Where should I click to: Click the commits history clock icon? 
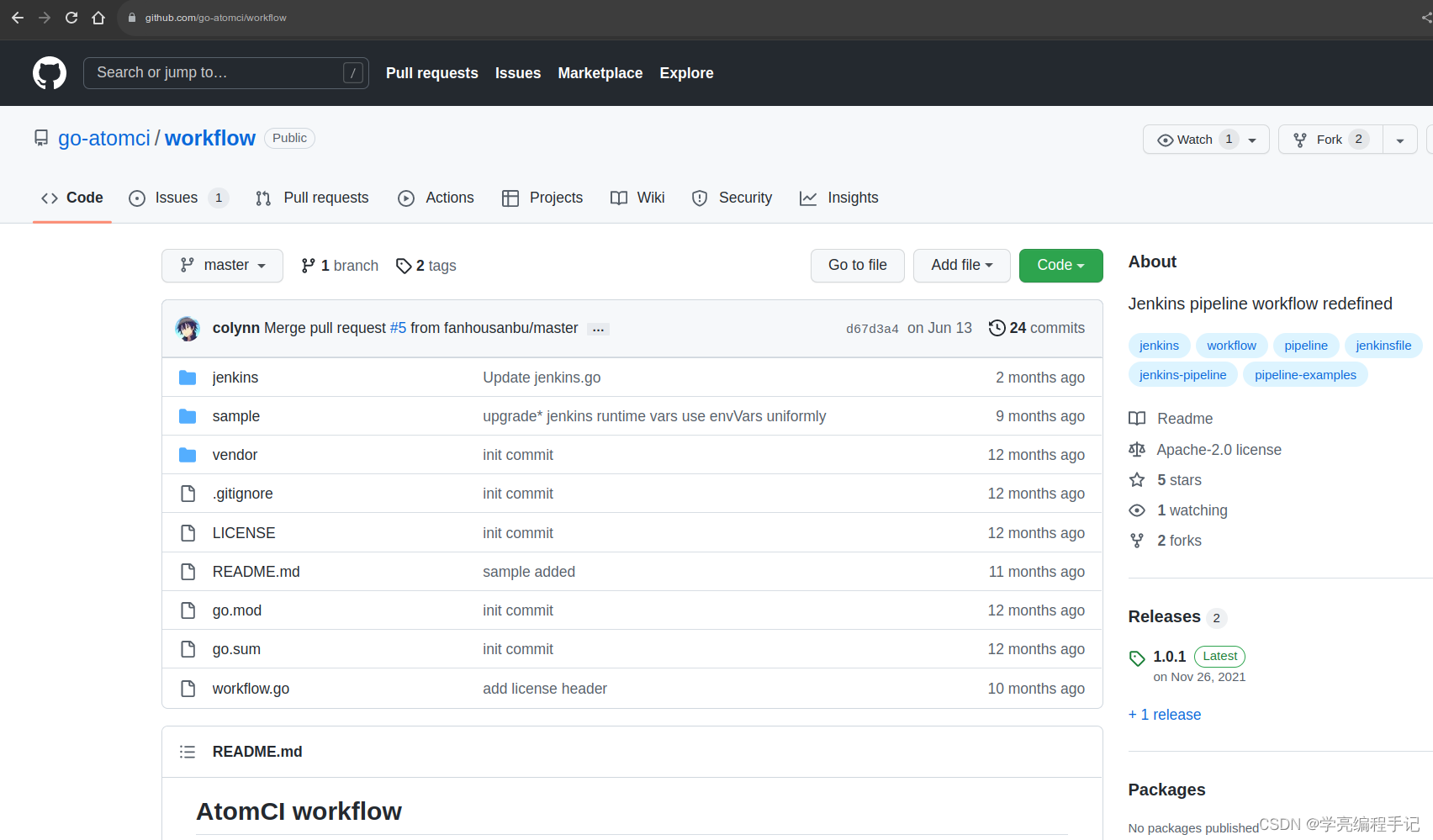[997, 328]
